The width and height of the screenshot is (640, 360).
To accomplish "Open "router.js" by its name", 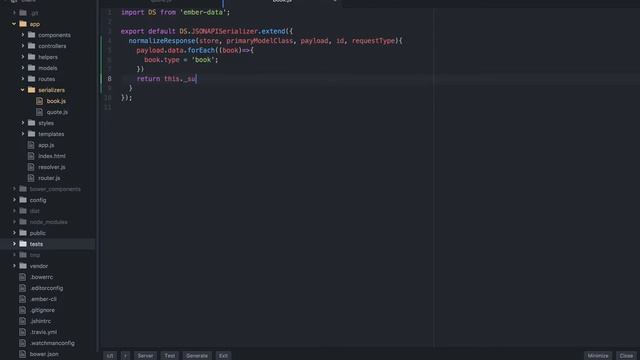I will point(49,178).
